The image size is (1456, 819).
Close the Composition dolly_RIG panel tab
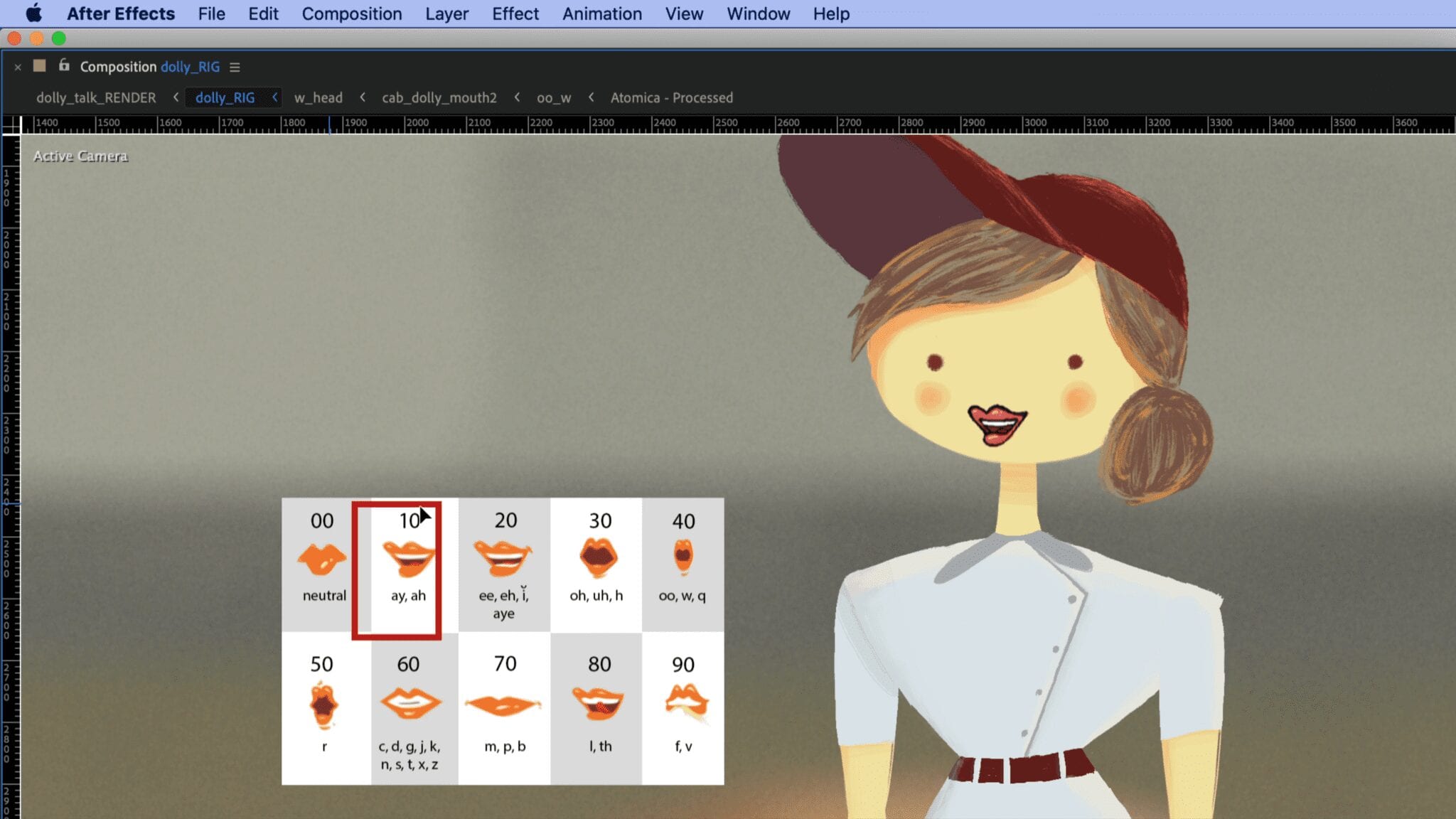pyautogui.click(x=18, y=67)
